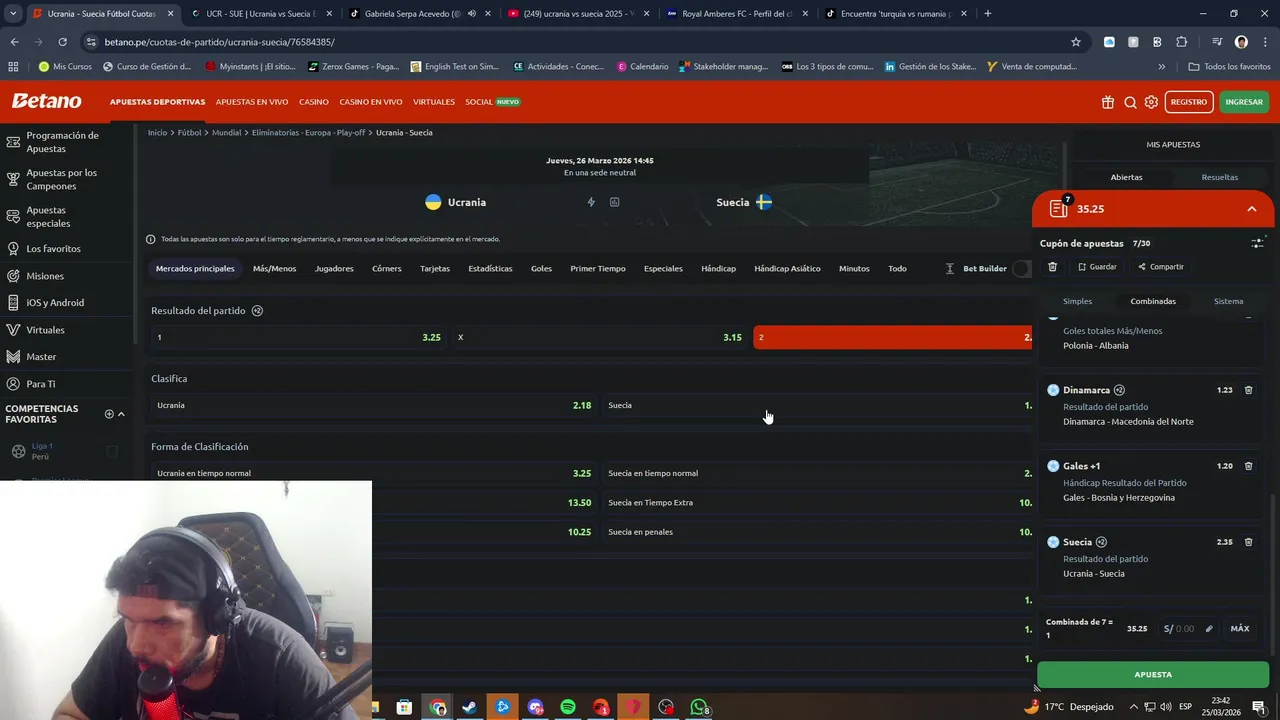Select Mercados principales tab

point(195,268)
